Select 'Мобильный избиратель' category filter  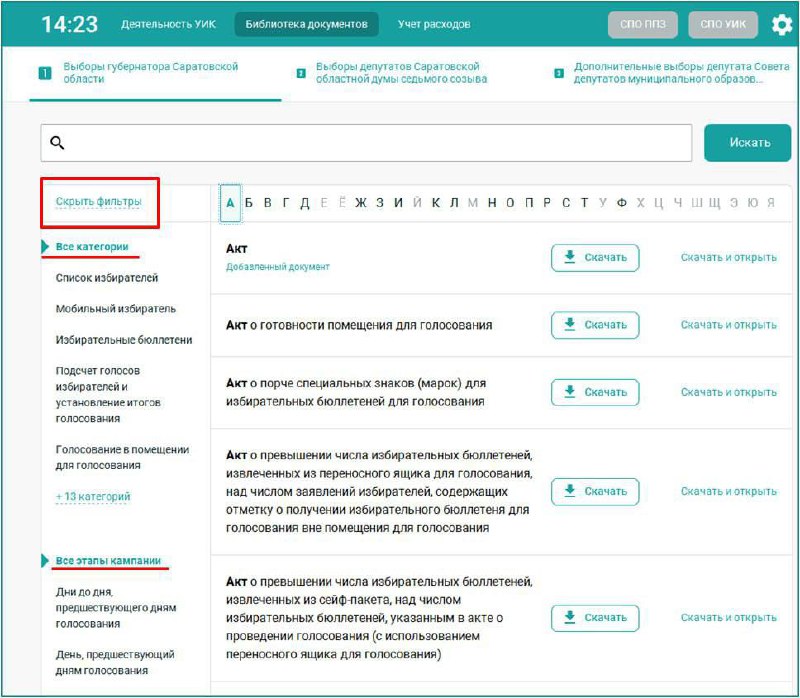click(116, 309)
